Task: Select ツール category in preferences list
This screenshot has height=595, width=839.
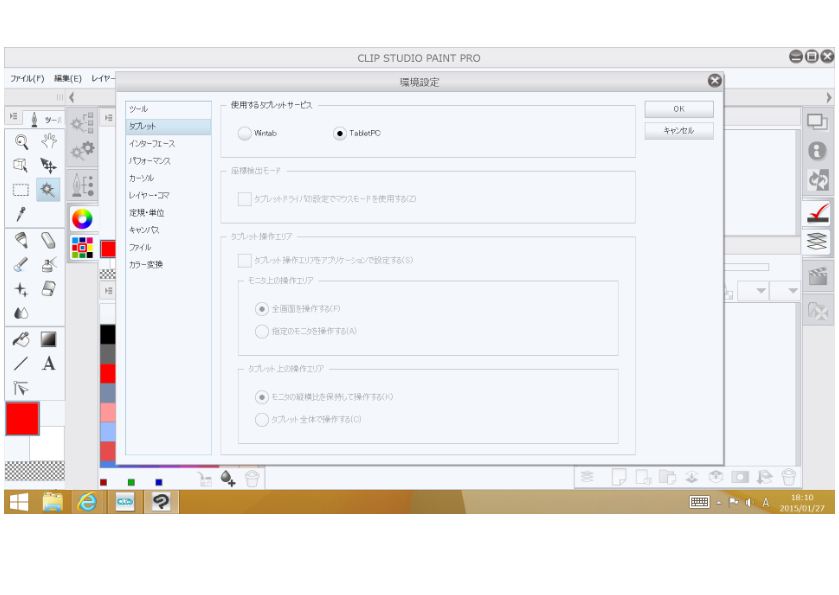Action: (x=168, y=109)
